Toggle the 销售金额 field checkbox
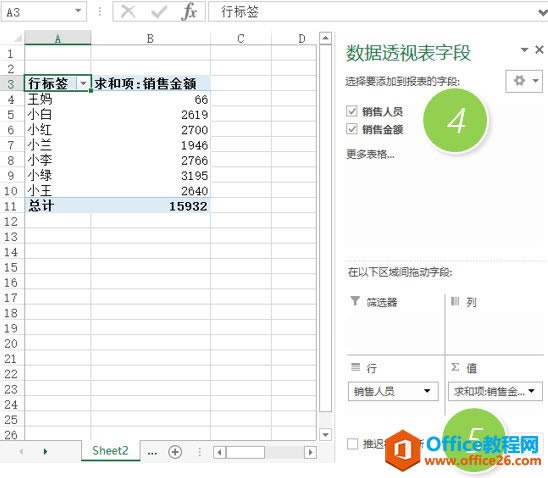The image size is (548, 478). 352,129
